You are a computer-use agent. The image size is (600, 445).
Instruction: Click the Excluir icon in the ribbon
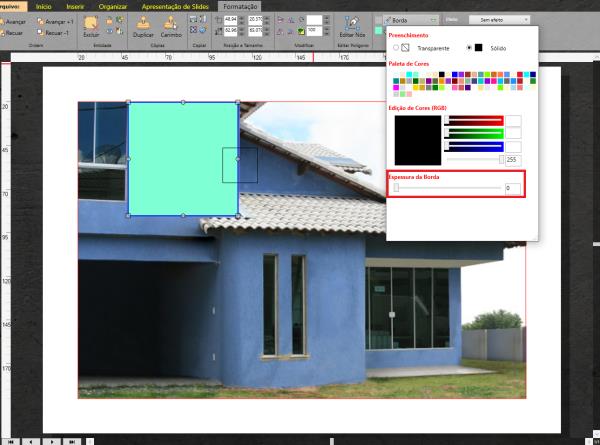(91, 24)
